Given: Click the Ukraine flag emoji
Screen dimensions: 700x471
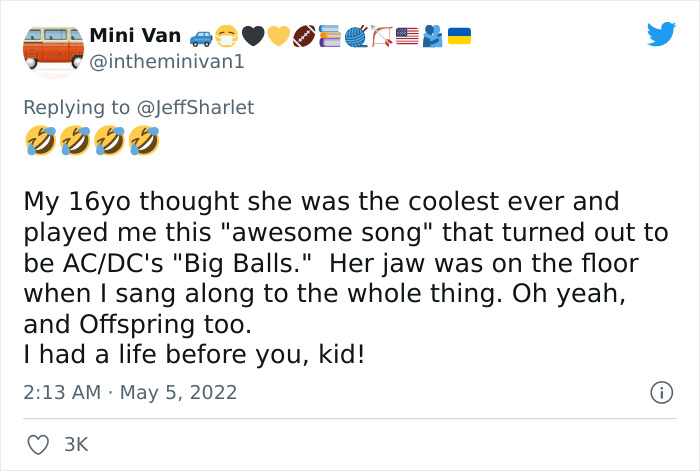Looking at the screenshot, I should click(x=458, y=37).
